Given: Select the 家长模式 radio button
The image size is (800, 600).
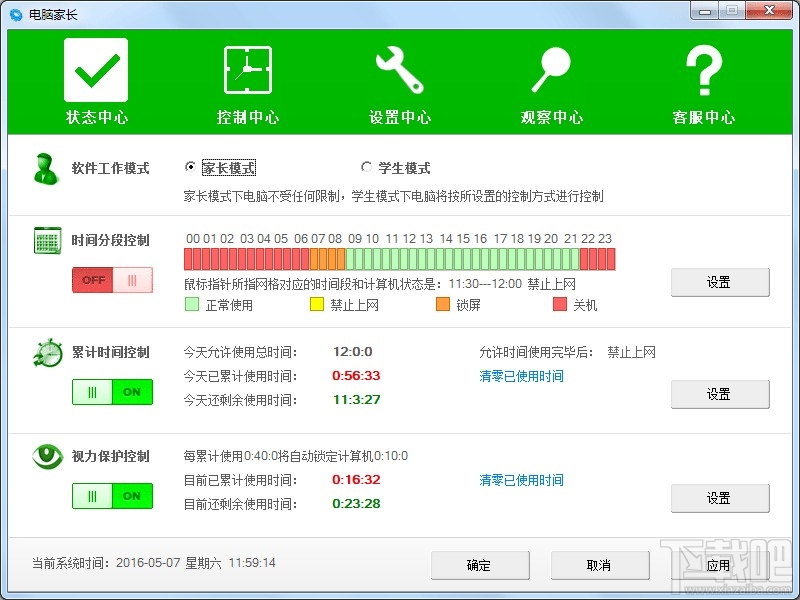Looking at the screenshot, I should 190,167.
